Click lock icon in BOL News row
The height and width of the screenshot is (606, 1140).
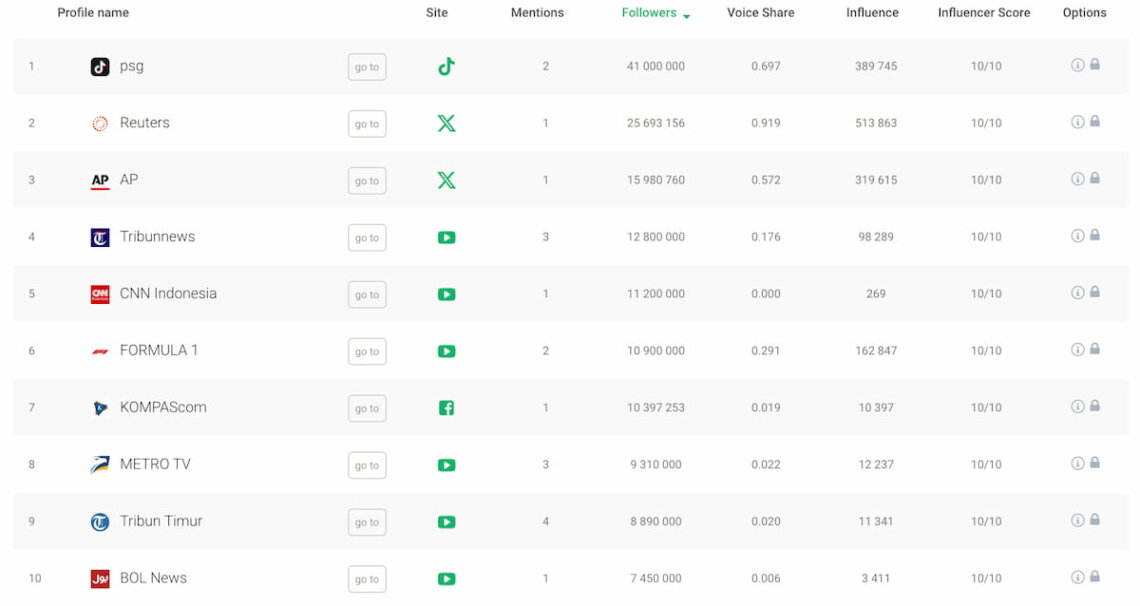point(1095,576)
